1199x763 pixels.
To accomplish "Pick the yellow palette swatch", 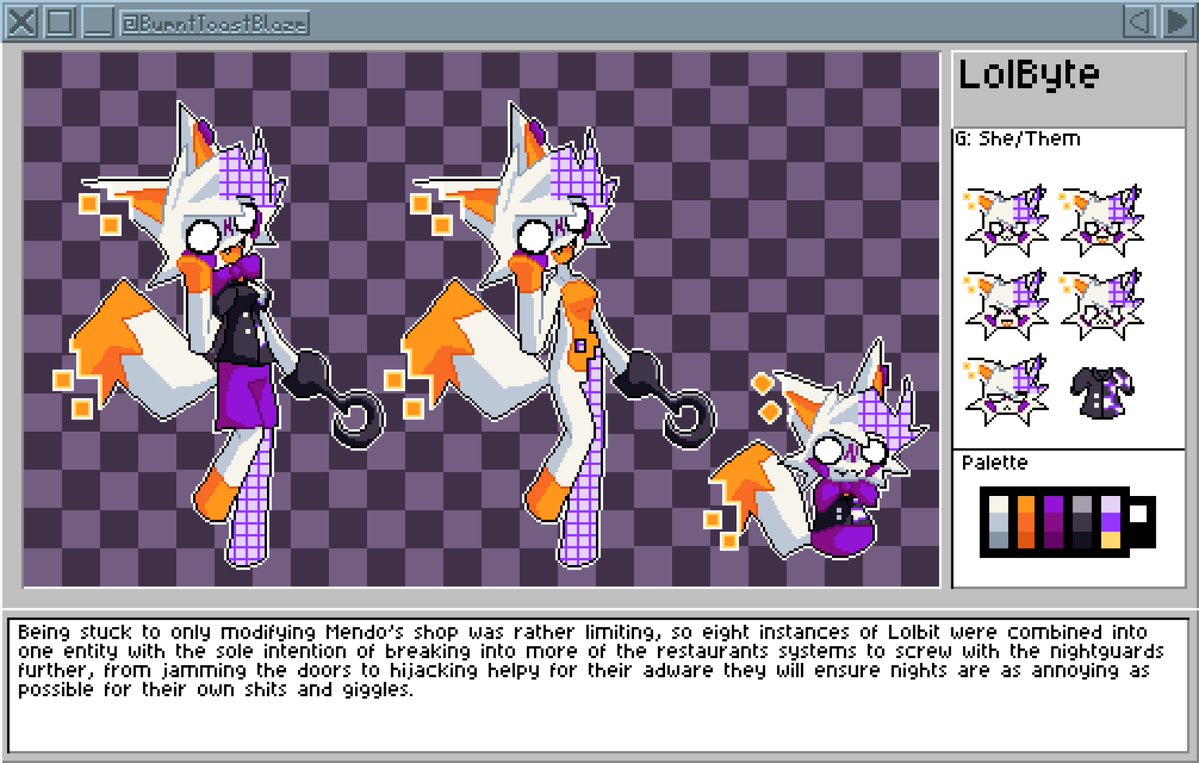I will tap(1110, 540).
